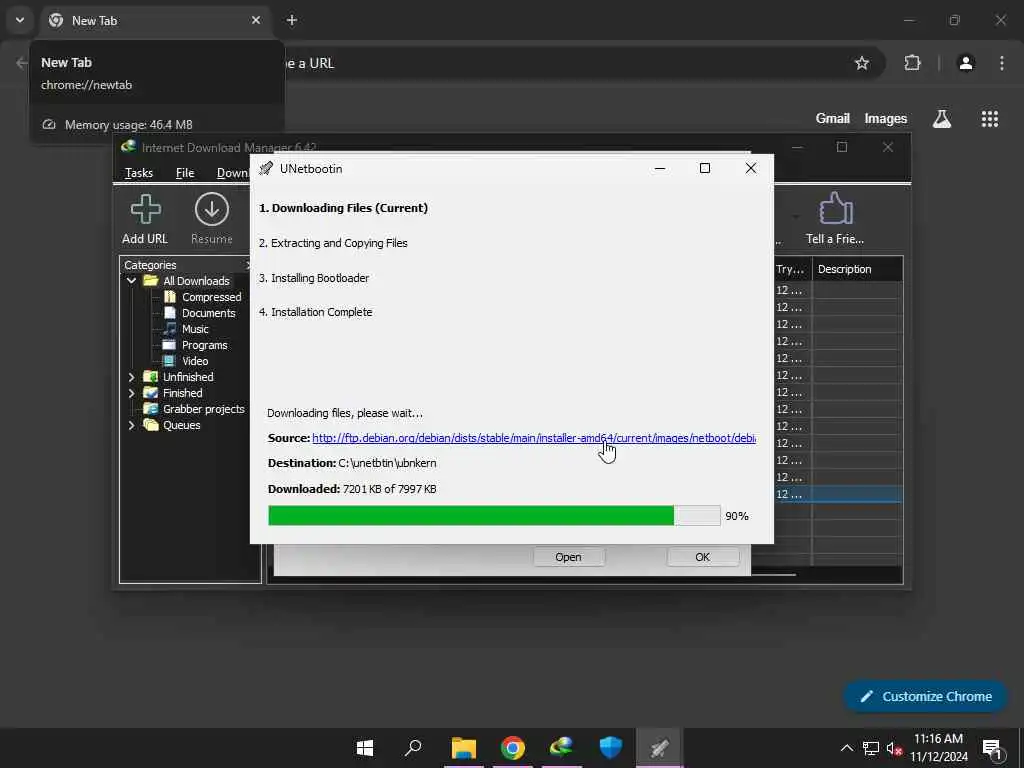Open Chrome three-dot menu
This screenshot has width=1024, height=768.
point(1002,63)
